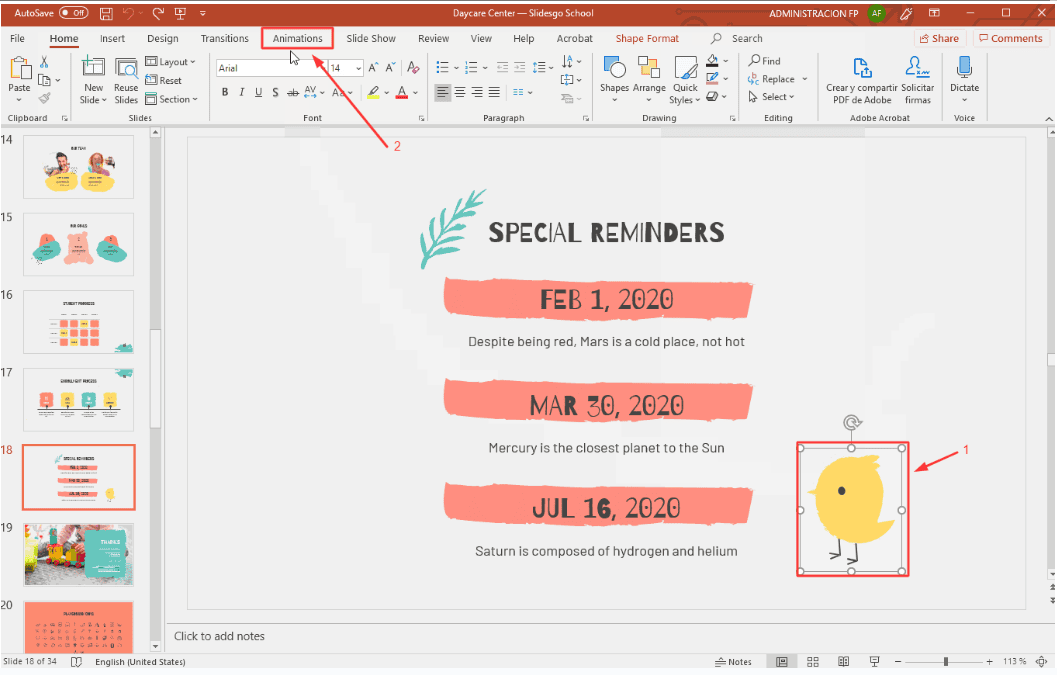The height and width of the screenshot is (675, 1057).
Task: Open the Shape Format tab
Action: (x=647, y=38)
